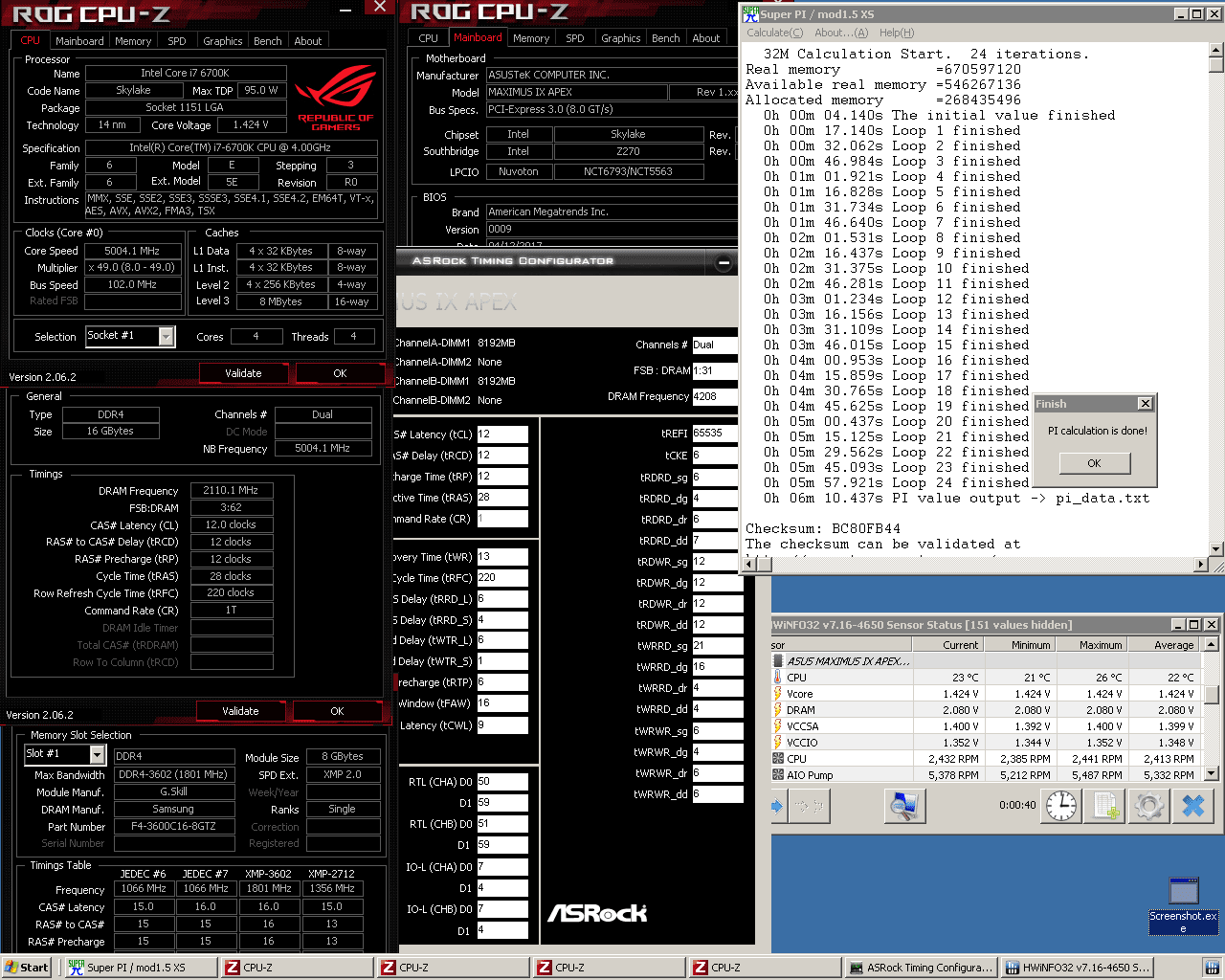The height and width of the screenshot is (980, 1225).
Task: Switch to Super PI taskbar button
Action: coord(140,968)
